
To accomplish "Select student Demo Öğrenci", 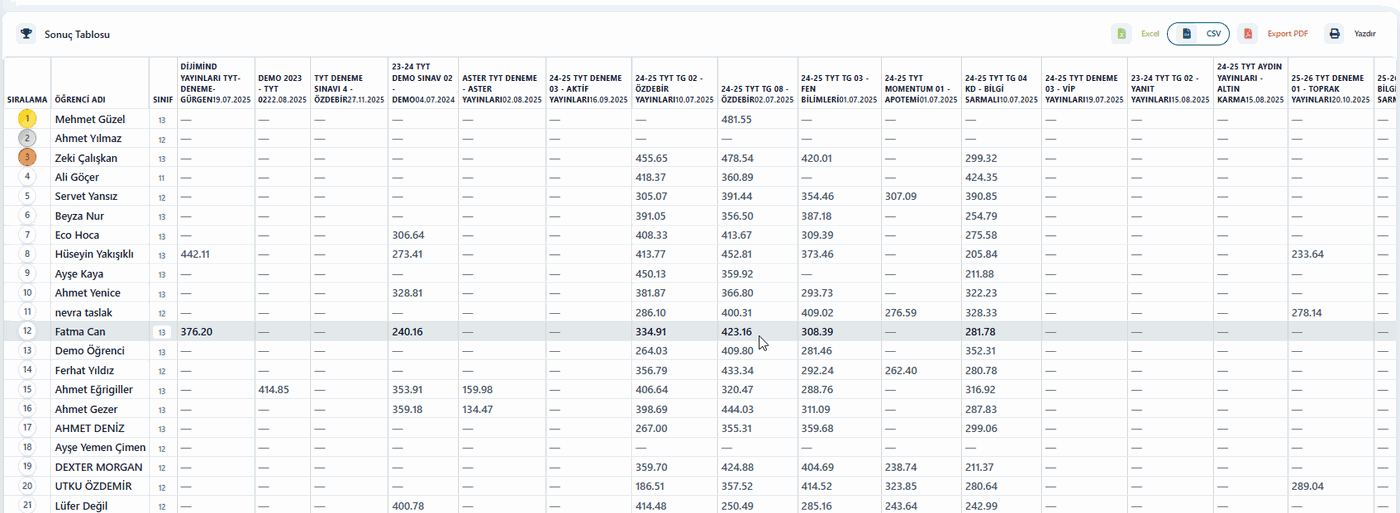I will pos(89,351).
